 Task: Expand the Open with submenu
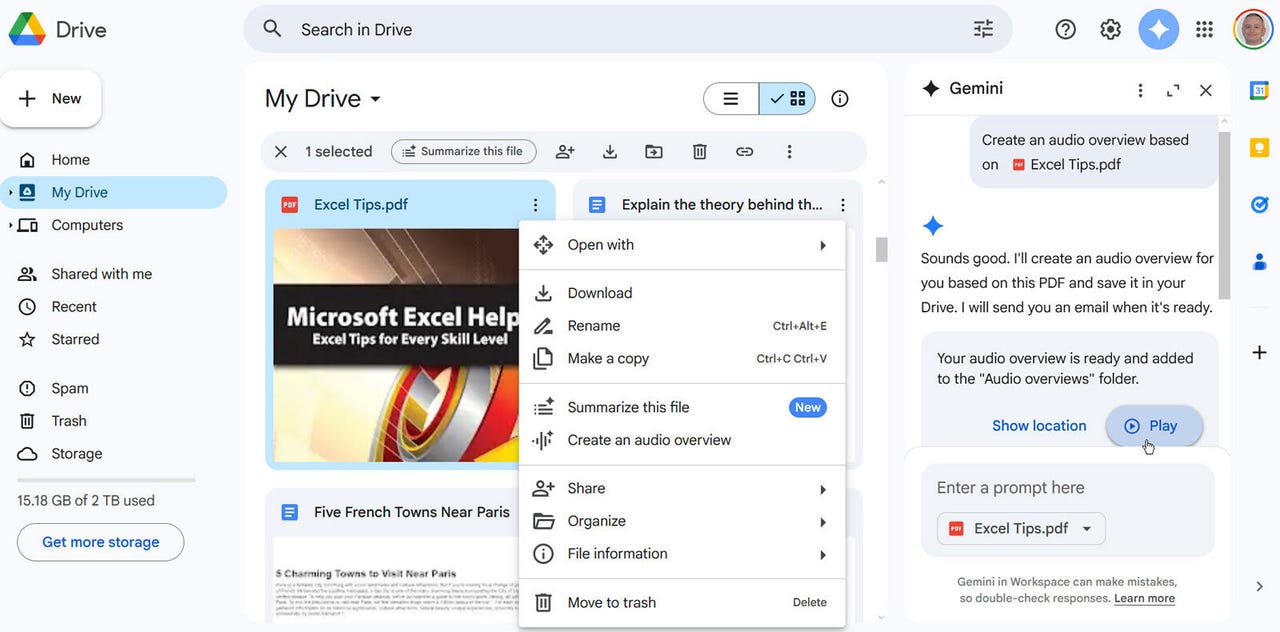point(600,244)
